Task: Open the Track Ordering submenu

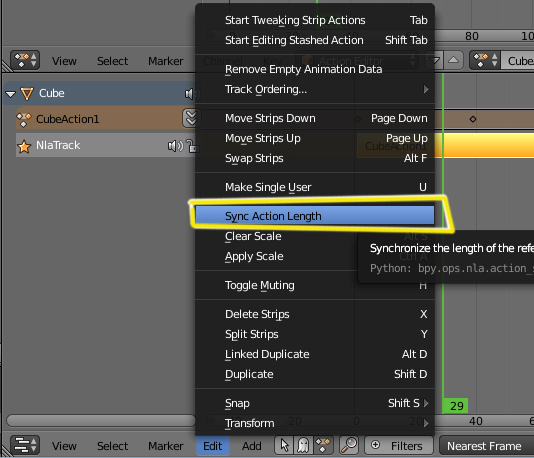Action: point(315,89)
